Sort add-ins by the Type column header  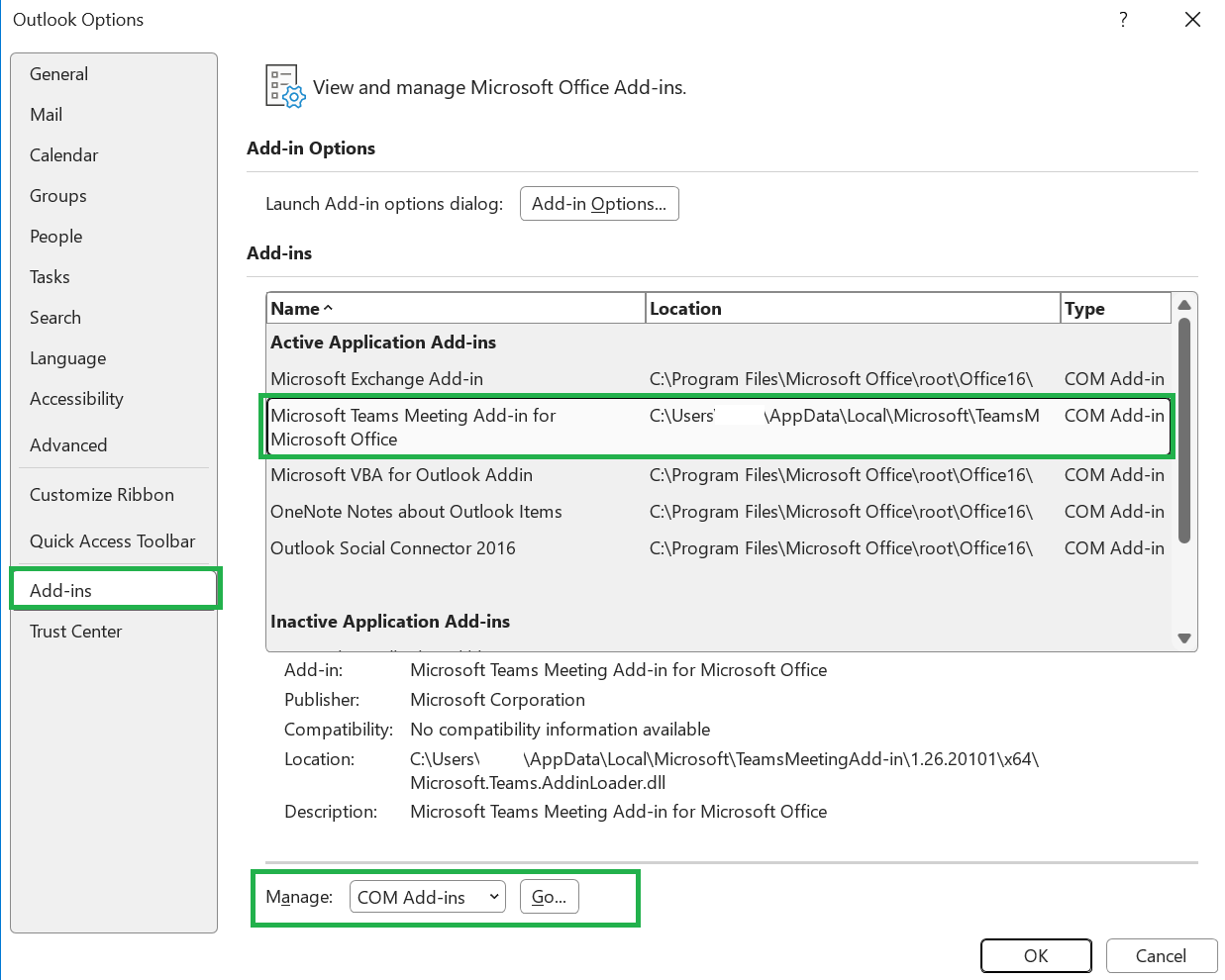tap(1115, 309)
